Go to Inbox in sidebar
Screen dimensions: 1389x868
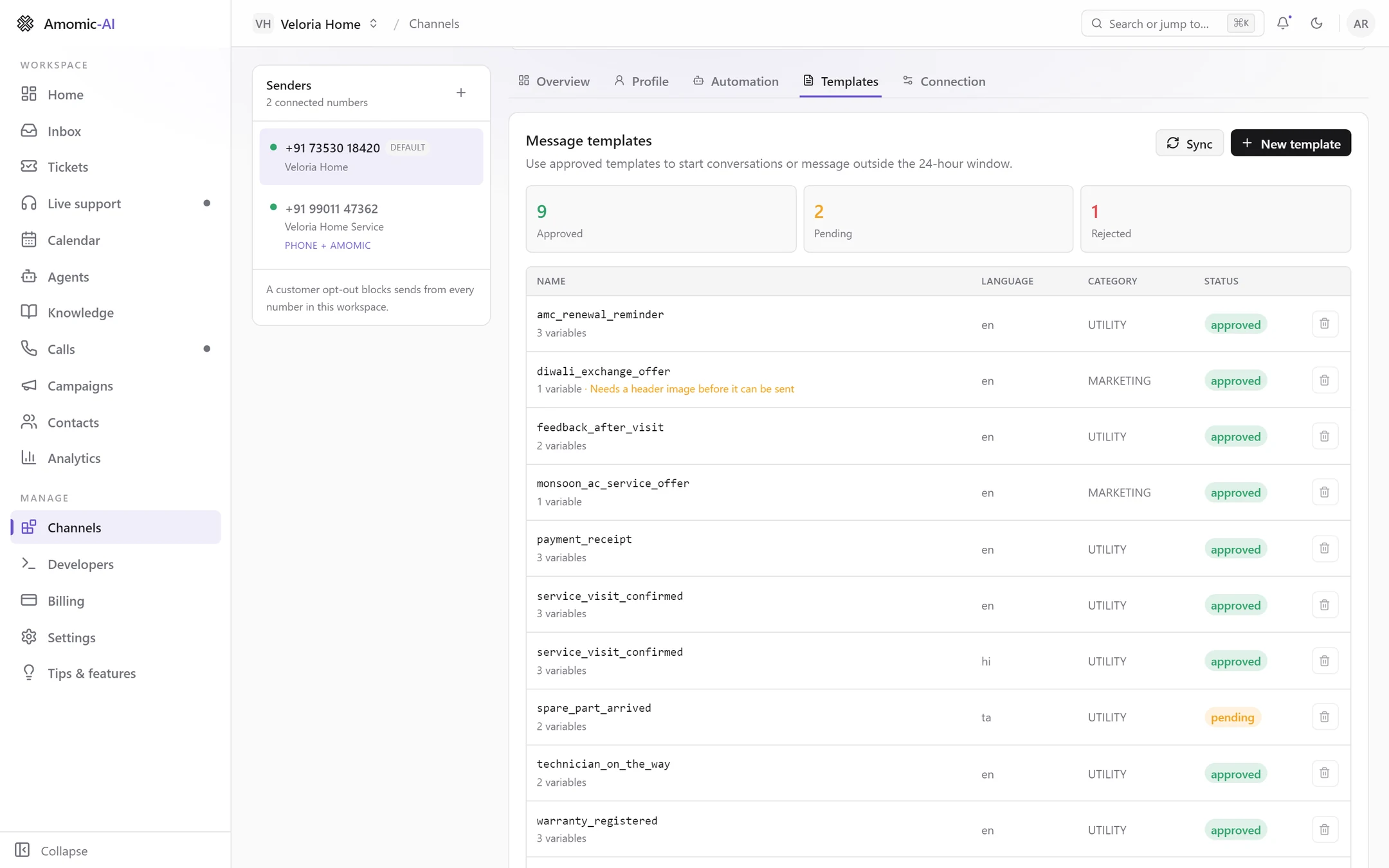tap(116, 131)
